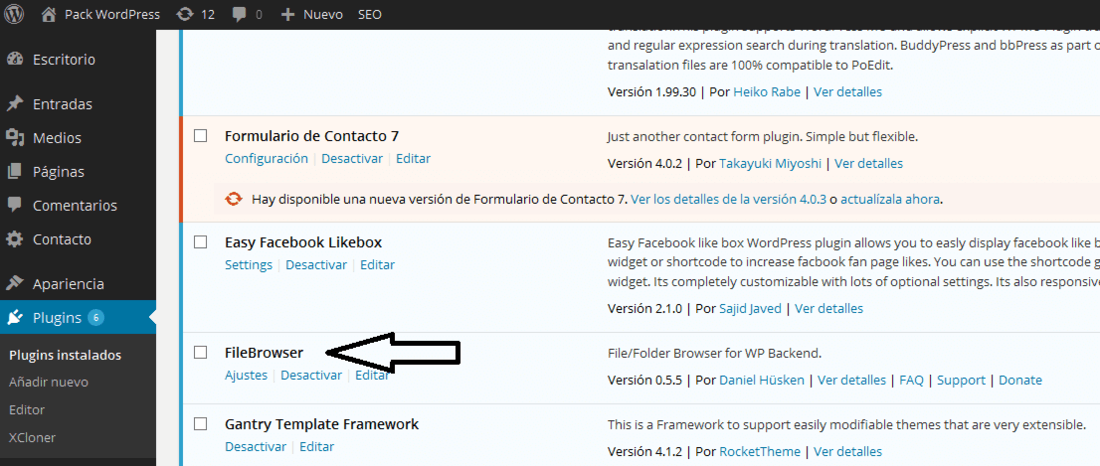Viewport: 1100px width, 466px height.
Task: Open Sajid Javed author link
Action: point(751,309)
